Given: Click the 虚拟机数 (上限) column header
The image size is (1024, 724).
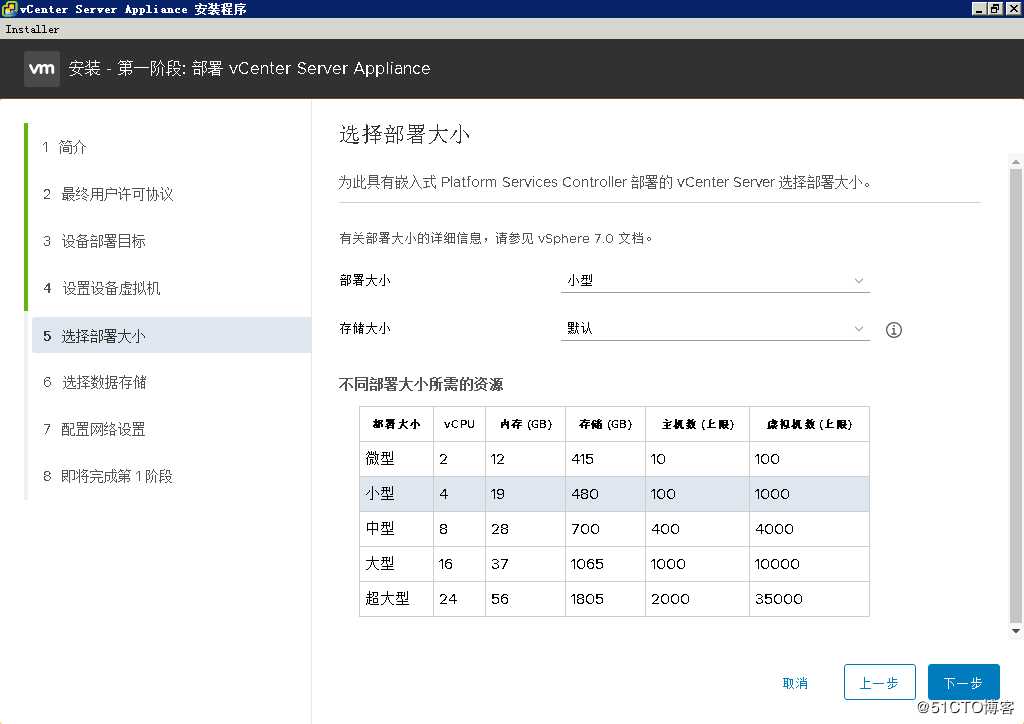Looking at the screenshot, I should click(x=809, y=424).
